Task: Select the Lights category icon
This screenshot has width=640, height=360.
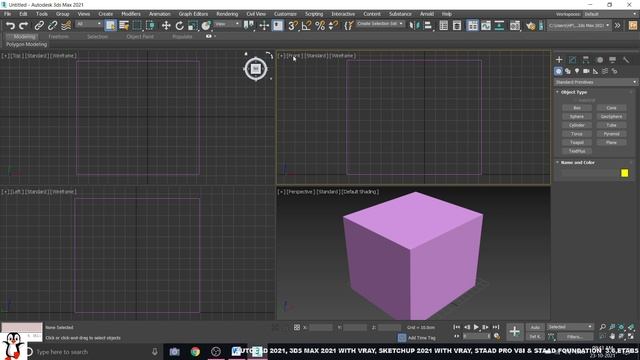Action: (x=577, y=71)
